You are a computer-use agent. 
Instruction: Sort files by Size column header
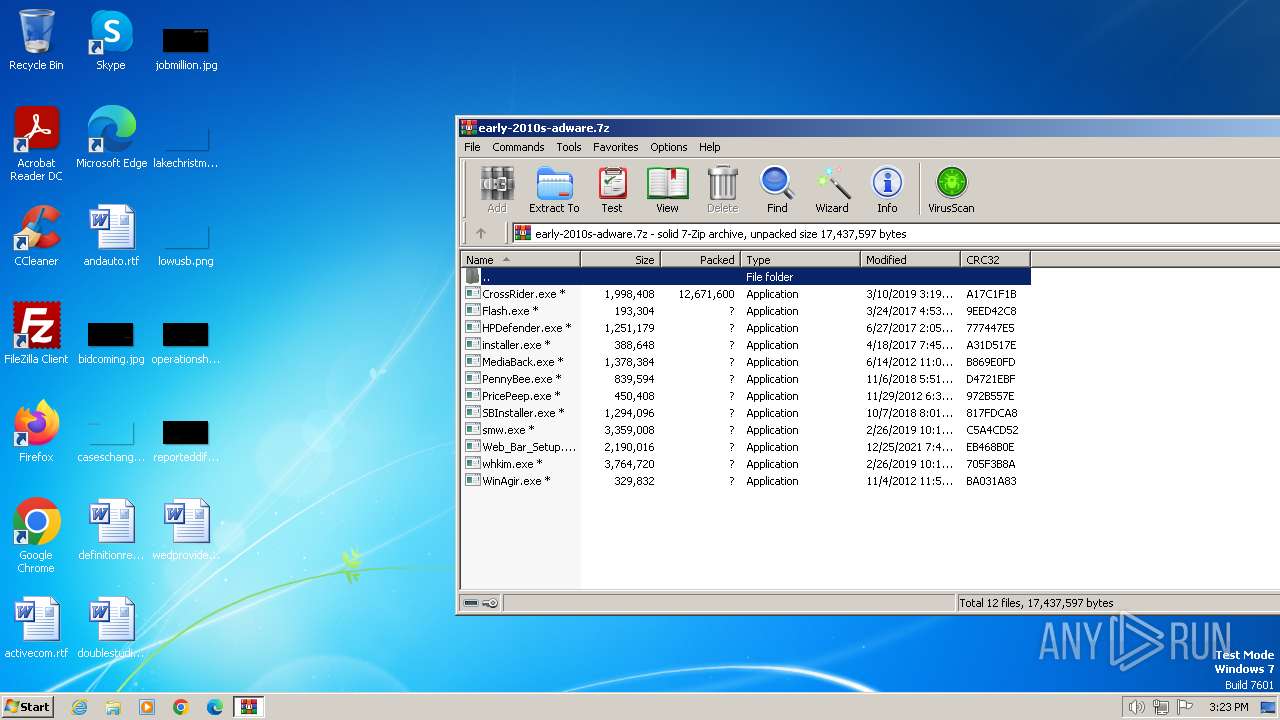click(620, 260)
